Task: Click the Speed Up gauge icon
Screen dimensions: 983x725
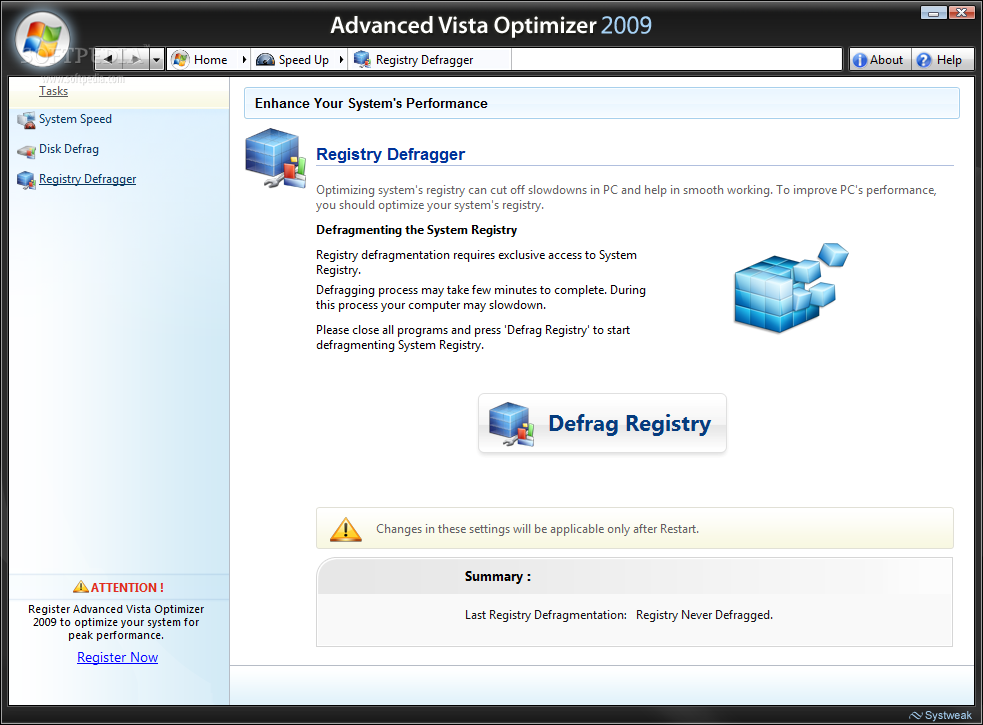Action: (265, 60)
